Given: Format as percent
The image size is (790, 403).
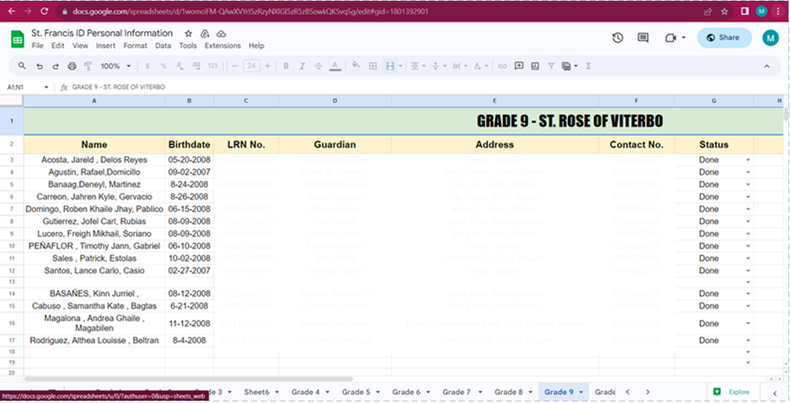Looking at the screenshot, I should [x=163, y=66].
